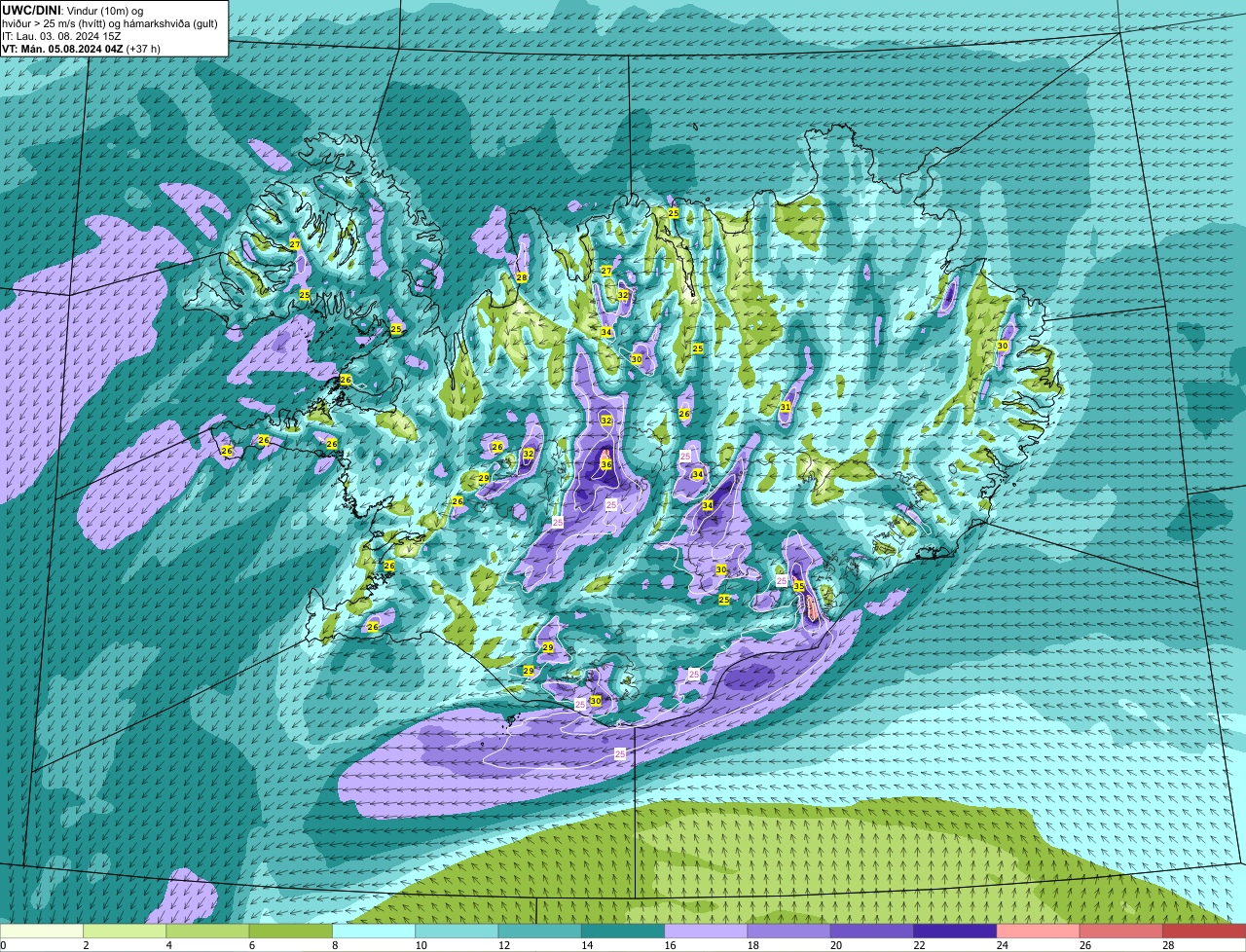Click the 22–24 m/s dark indigo swatch
This screenshot has width=1246, height=952.
955,932
